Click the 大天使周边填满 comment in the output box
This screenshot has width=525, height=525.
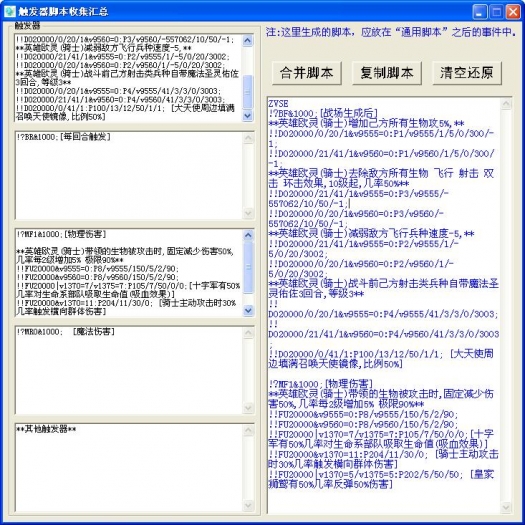point(381,359)
